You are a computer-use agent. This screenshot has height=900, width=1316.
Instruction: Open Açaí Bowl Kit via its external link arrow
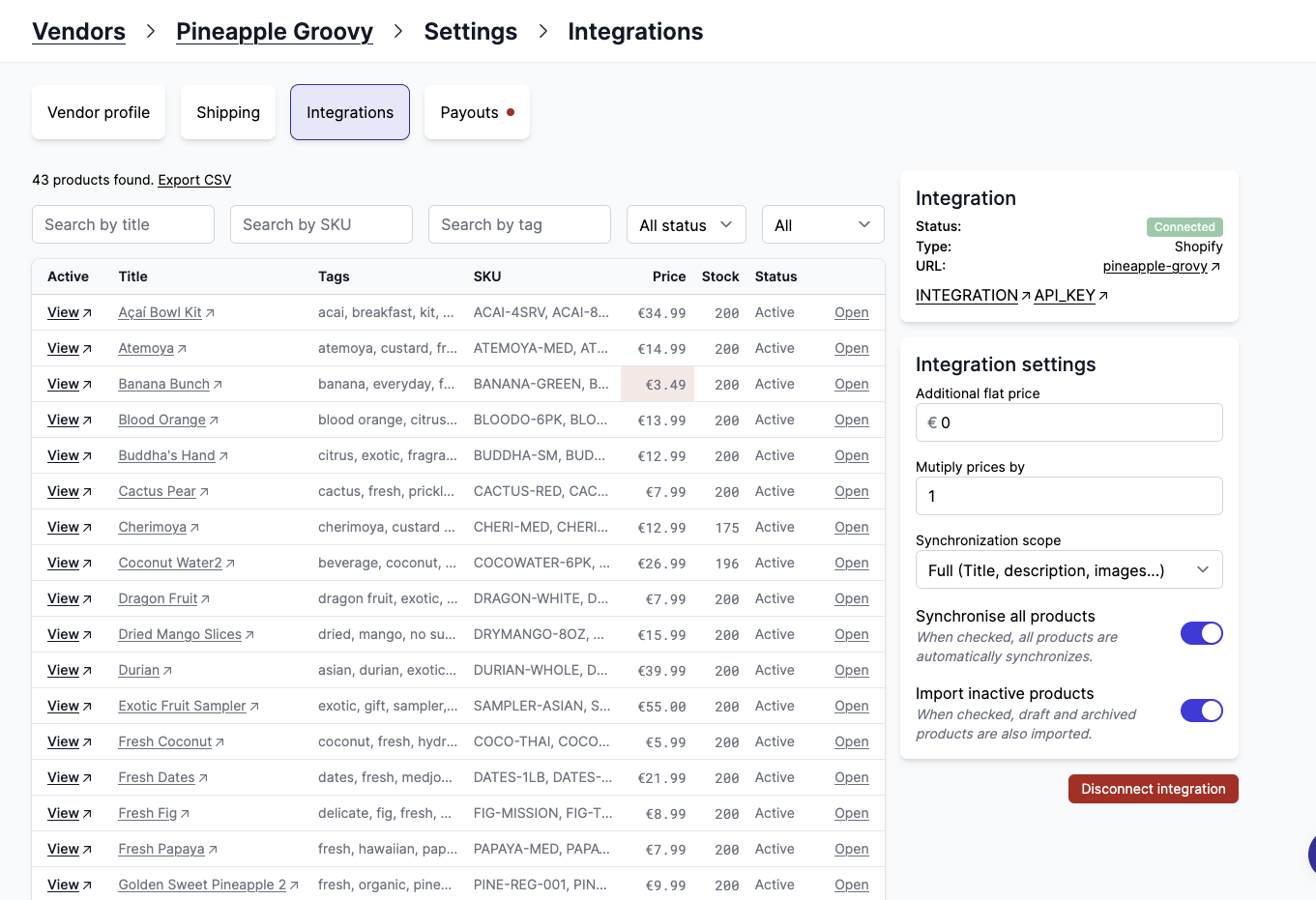pos(208,311)
